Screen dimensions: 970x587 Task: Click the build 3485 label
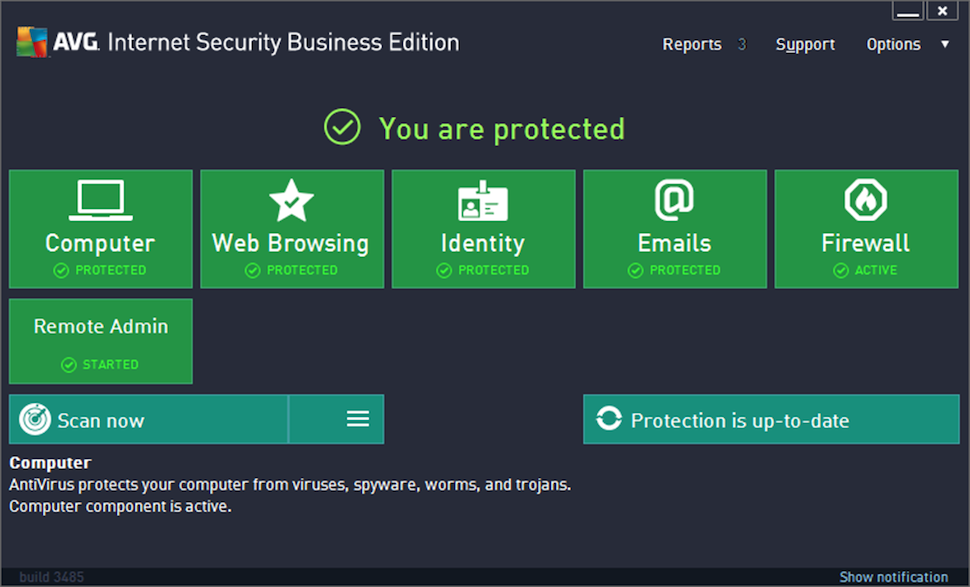[x=49, y=577]
